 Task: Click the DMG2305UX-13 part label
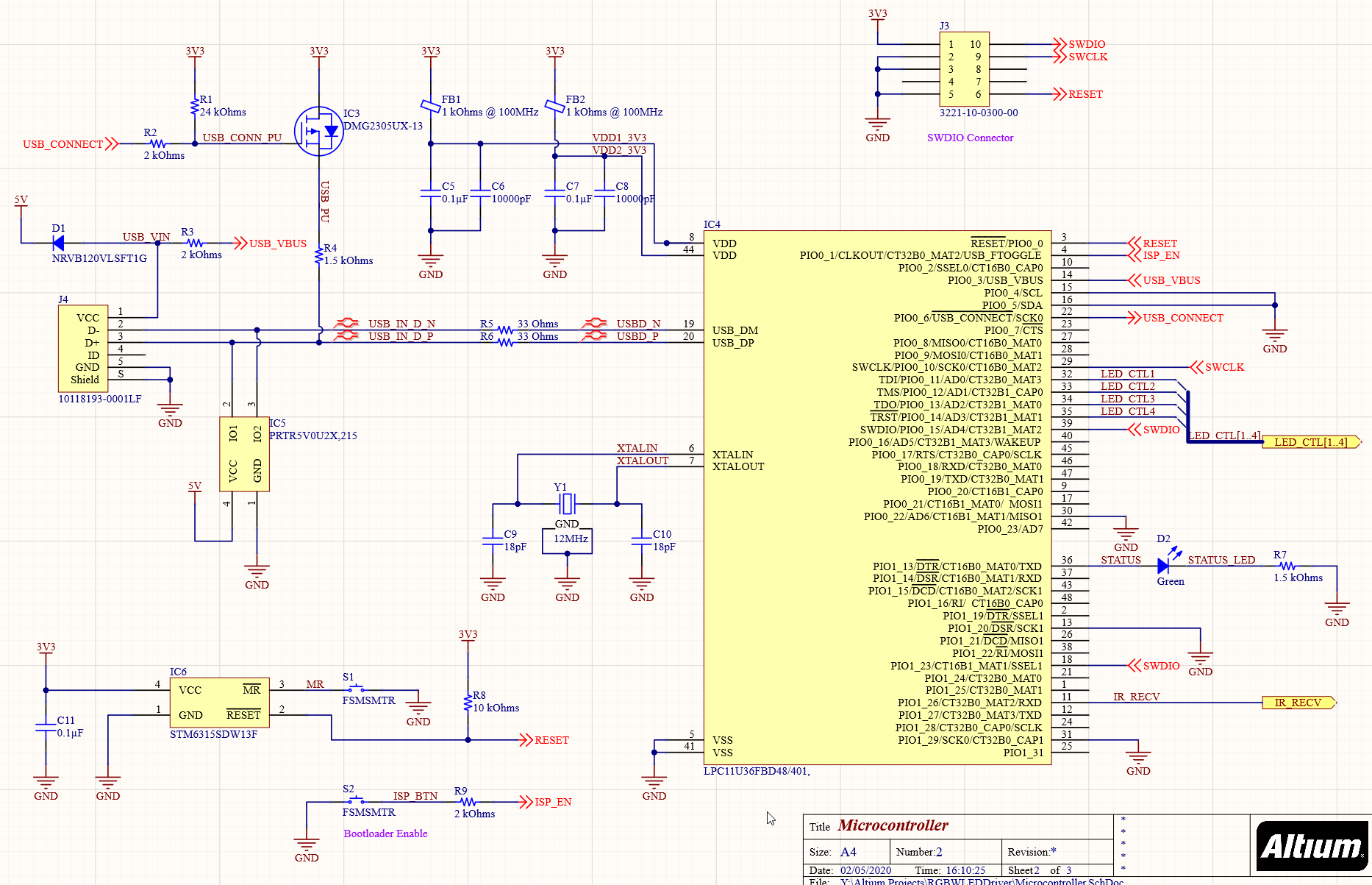(383, 126)
